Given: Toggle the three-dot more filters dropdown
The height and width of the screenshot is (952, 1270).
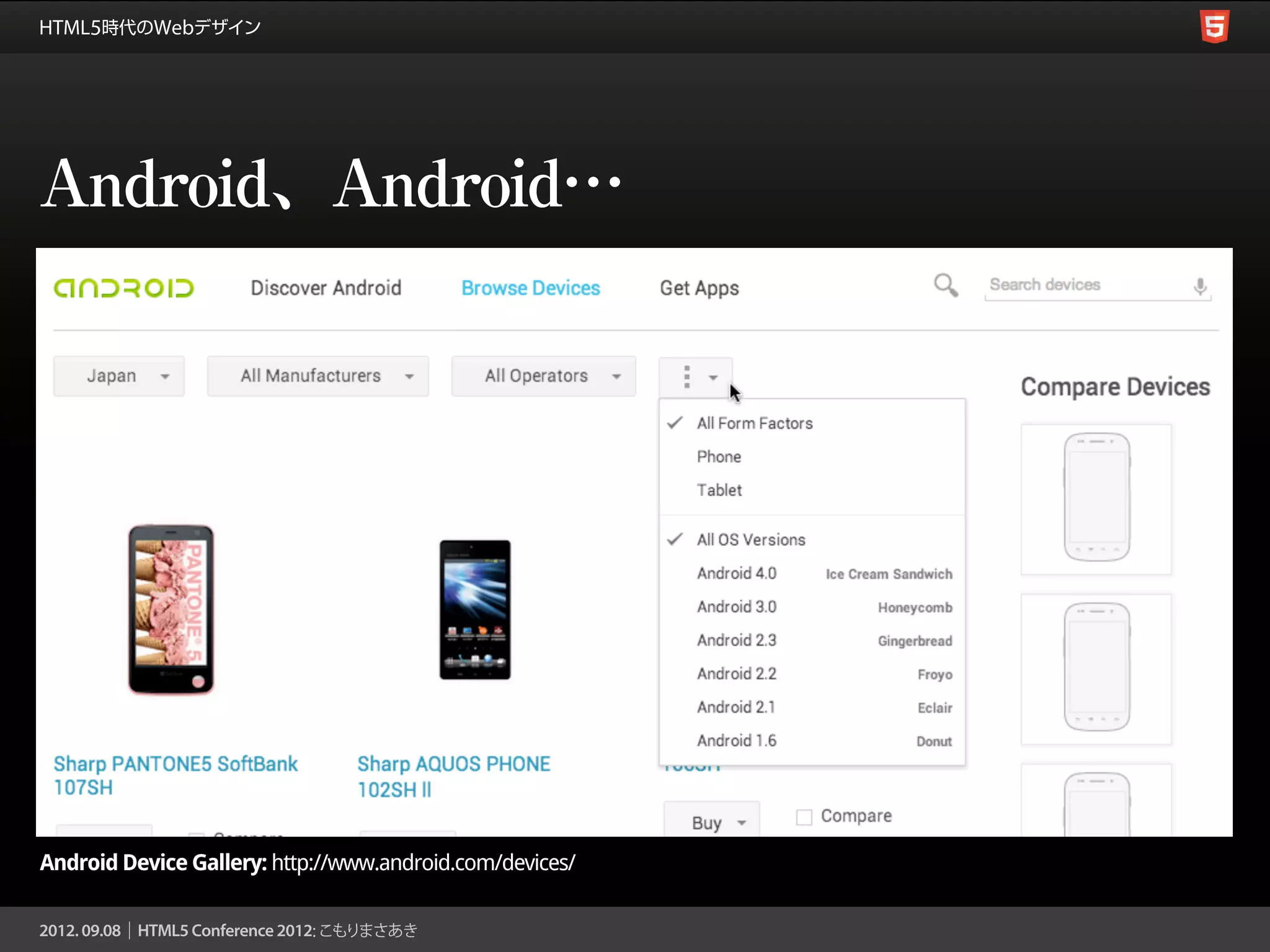Looking at the screenshot, I should (x=696, y=377).
